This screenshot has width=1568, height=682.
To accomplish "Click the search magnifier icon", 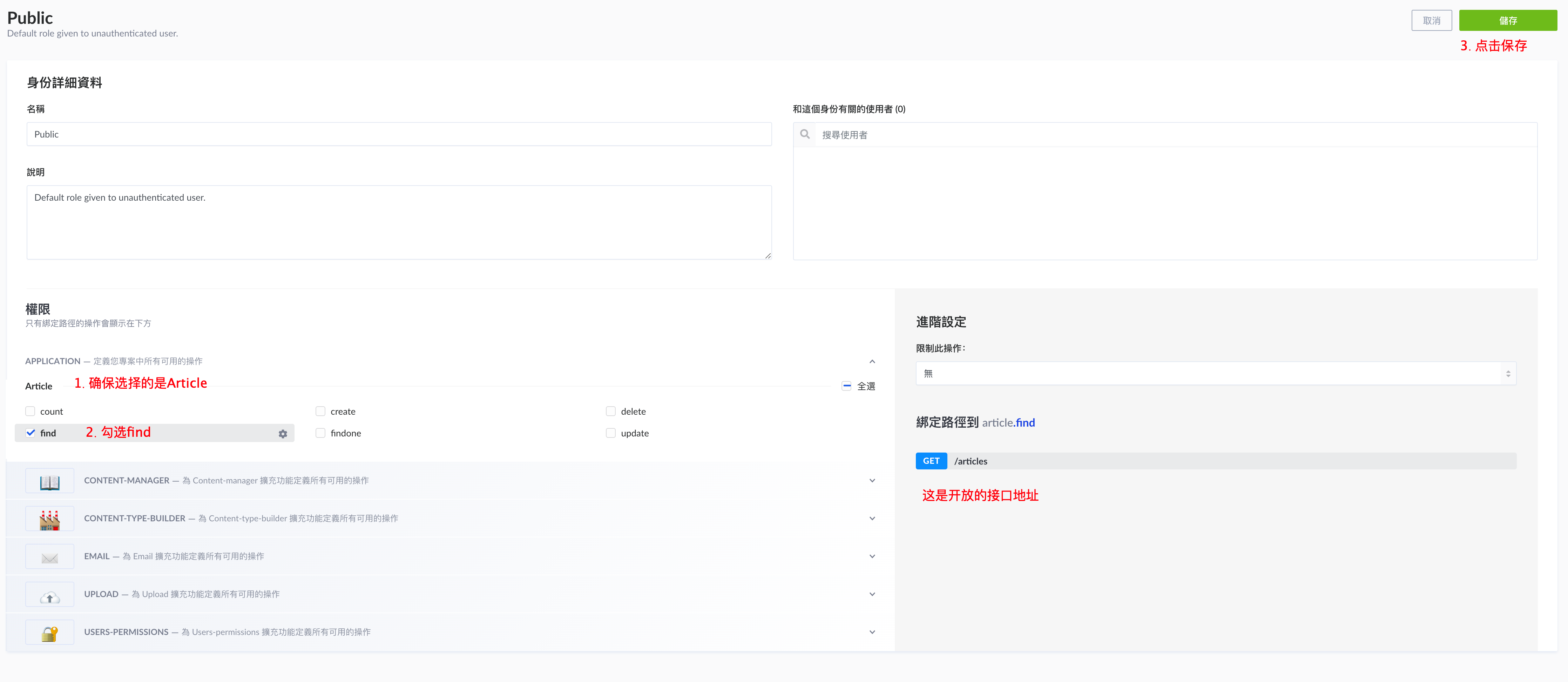I will 805,135.
